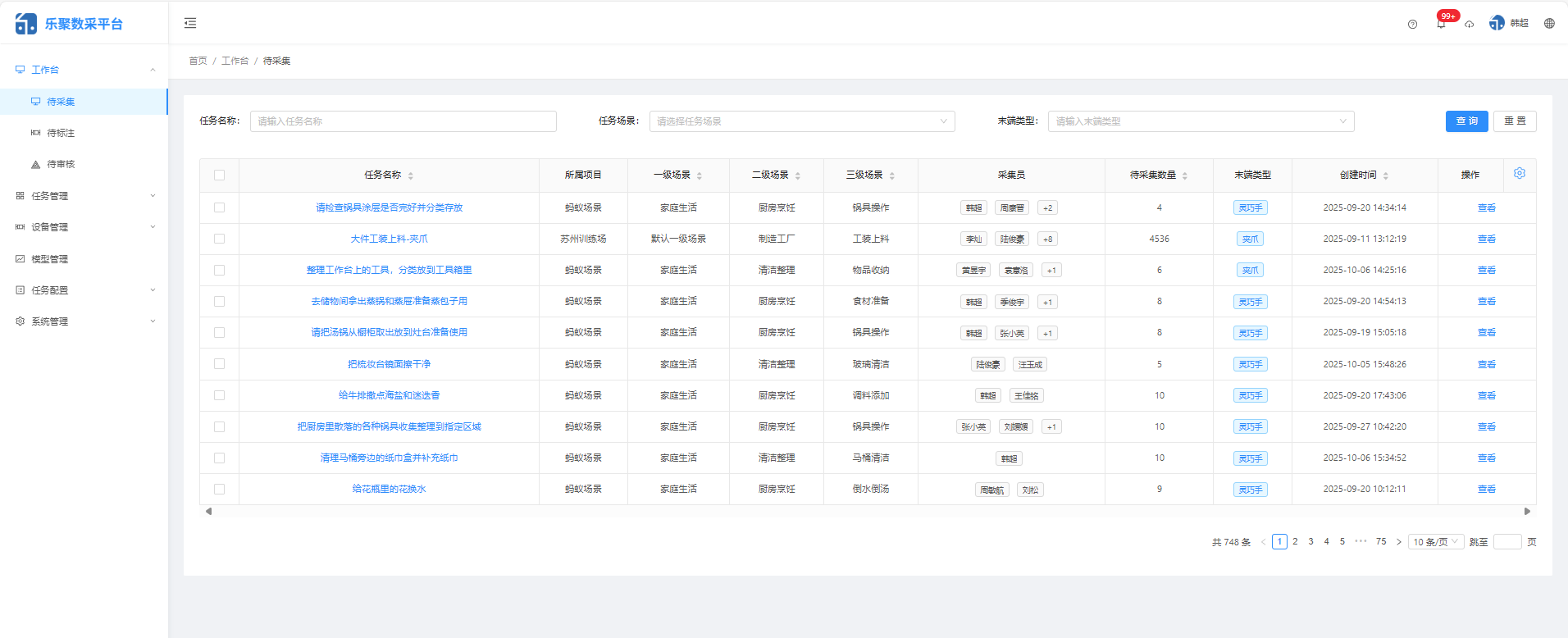The image size is (1568, 638).
Task: Collapse the sidebar with the menu fold icon
Action: pos(190,23)
